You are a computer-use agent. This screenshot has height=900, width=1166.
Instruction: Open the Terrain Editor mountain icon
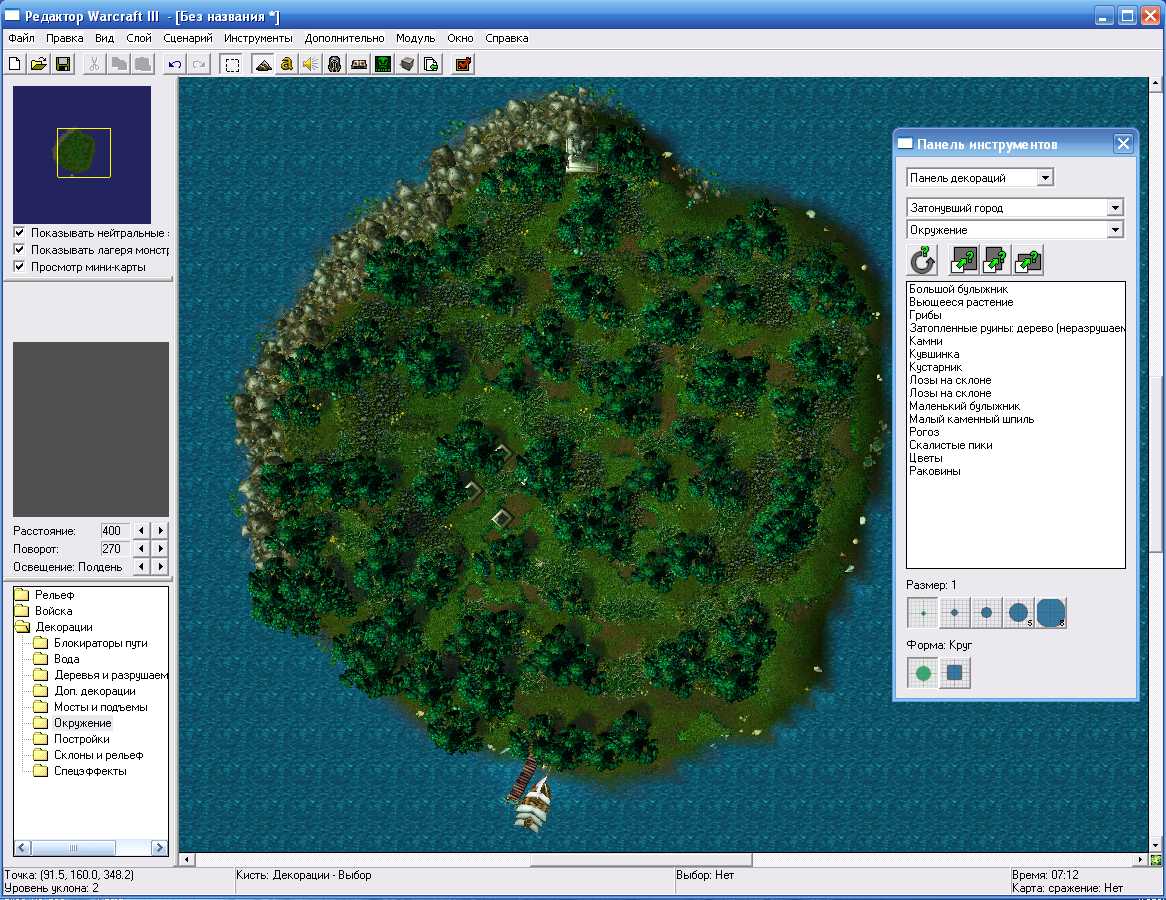point(262,65)
